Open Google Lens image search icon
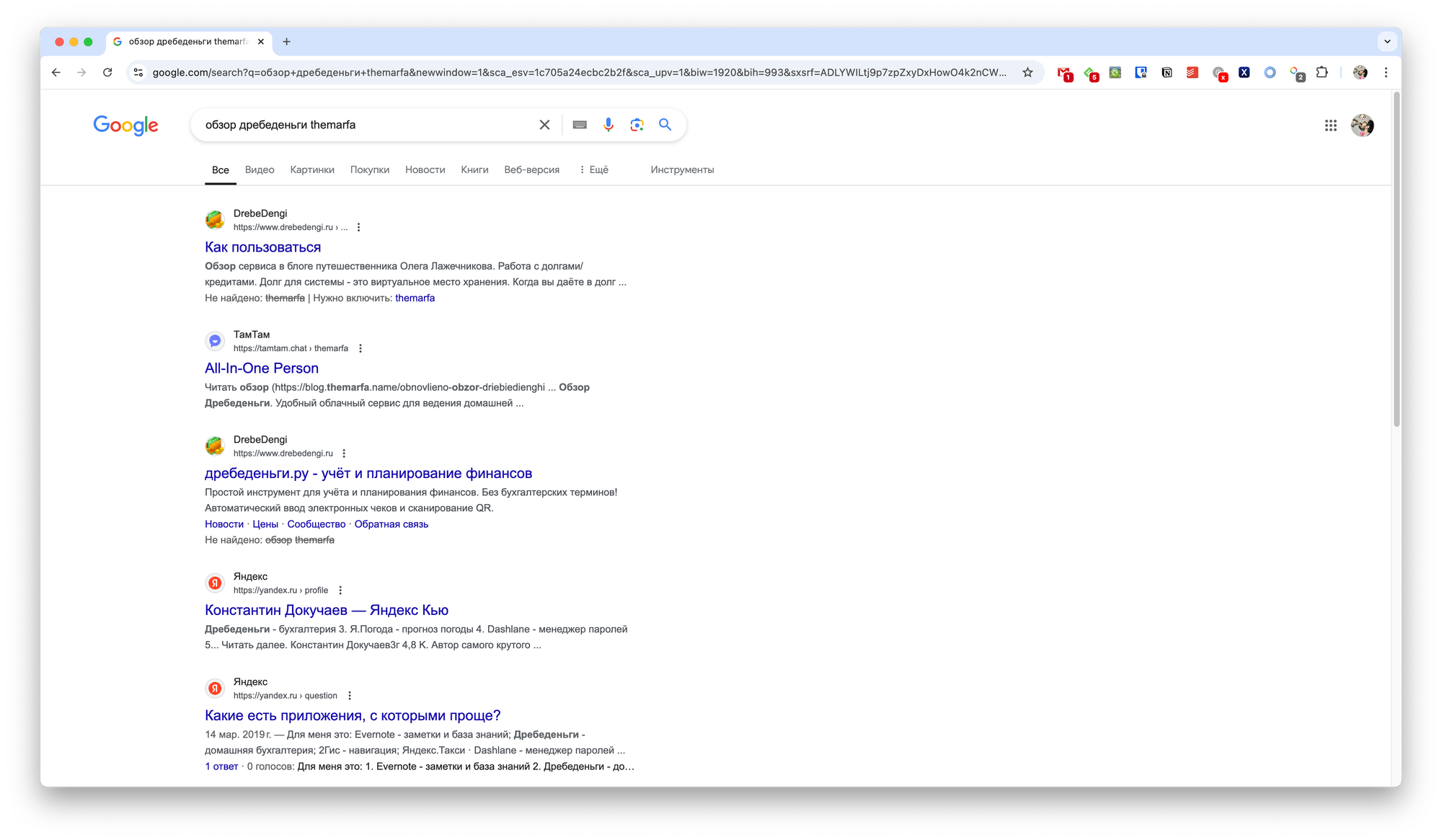1442x840 pixels. [x=637, y=125]
